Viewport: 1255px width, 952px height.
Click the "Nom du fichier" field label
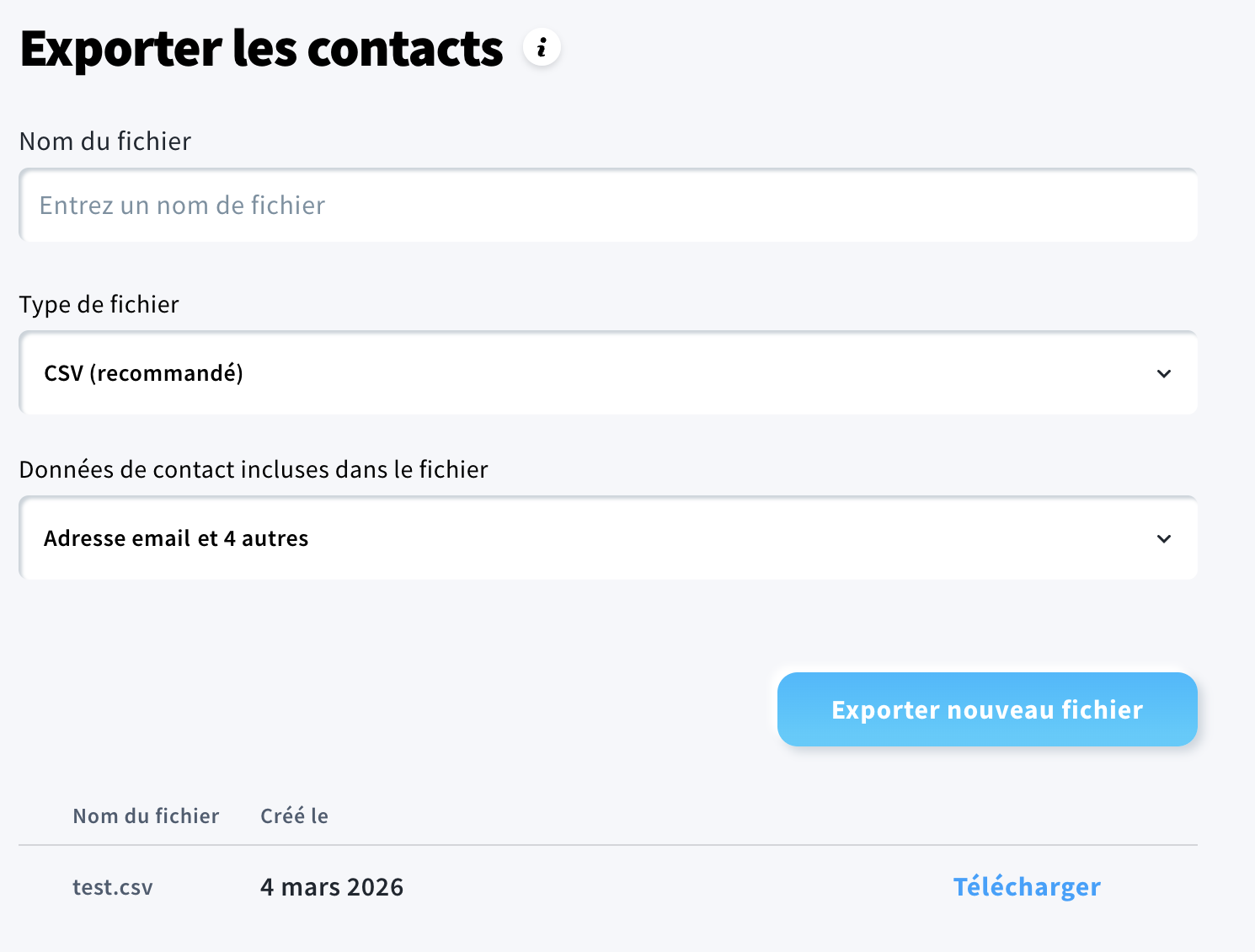[x=104, y=141]
